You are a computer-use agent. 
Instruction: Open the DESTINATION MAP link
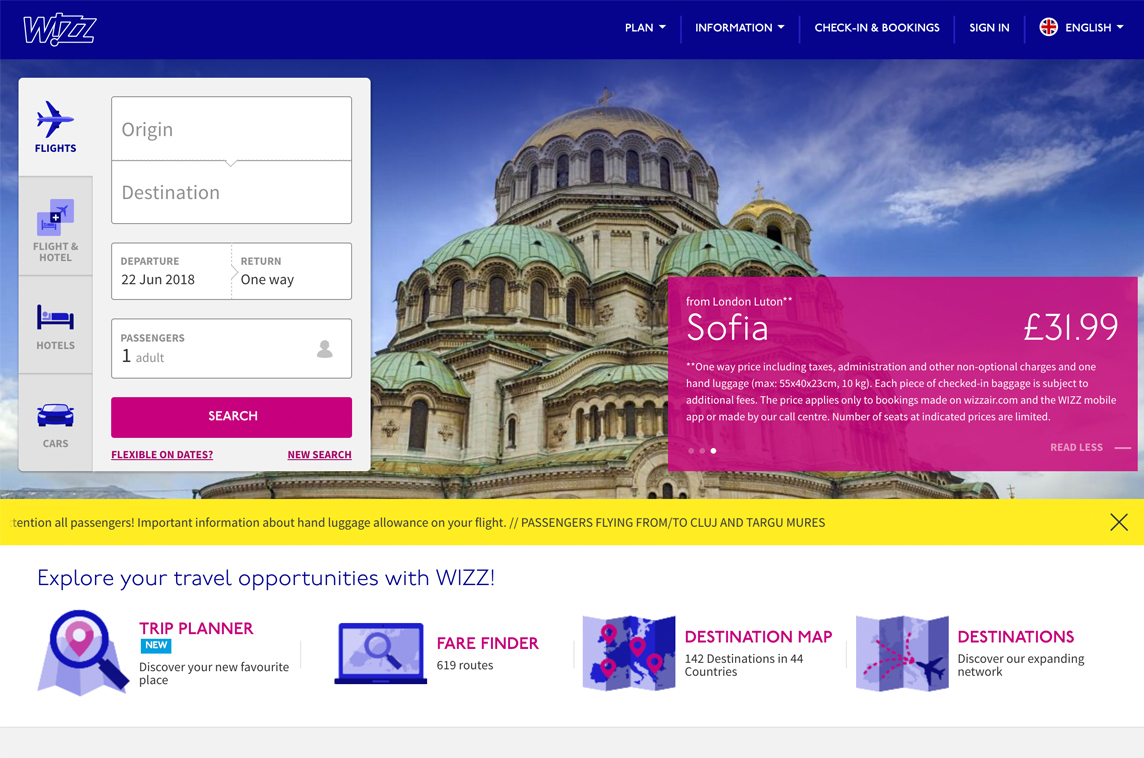pyautogui.click(x=758, y=637)
